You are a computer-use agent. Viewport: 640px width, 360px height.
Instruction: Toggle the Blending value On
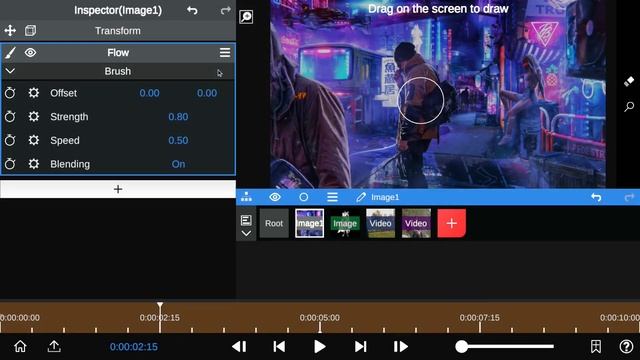tap(178, 164)
